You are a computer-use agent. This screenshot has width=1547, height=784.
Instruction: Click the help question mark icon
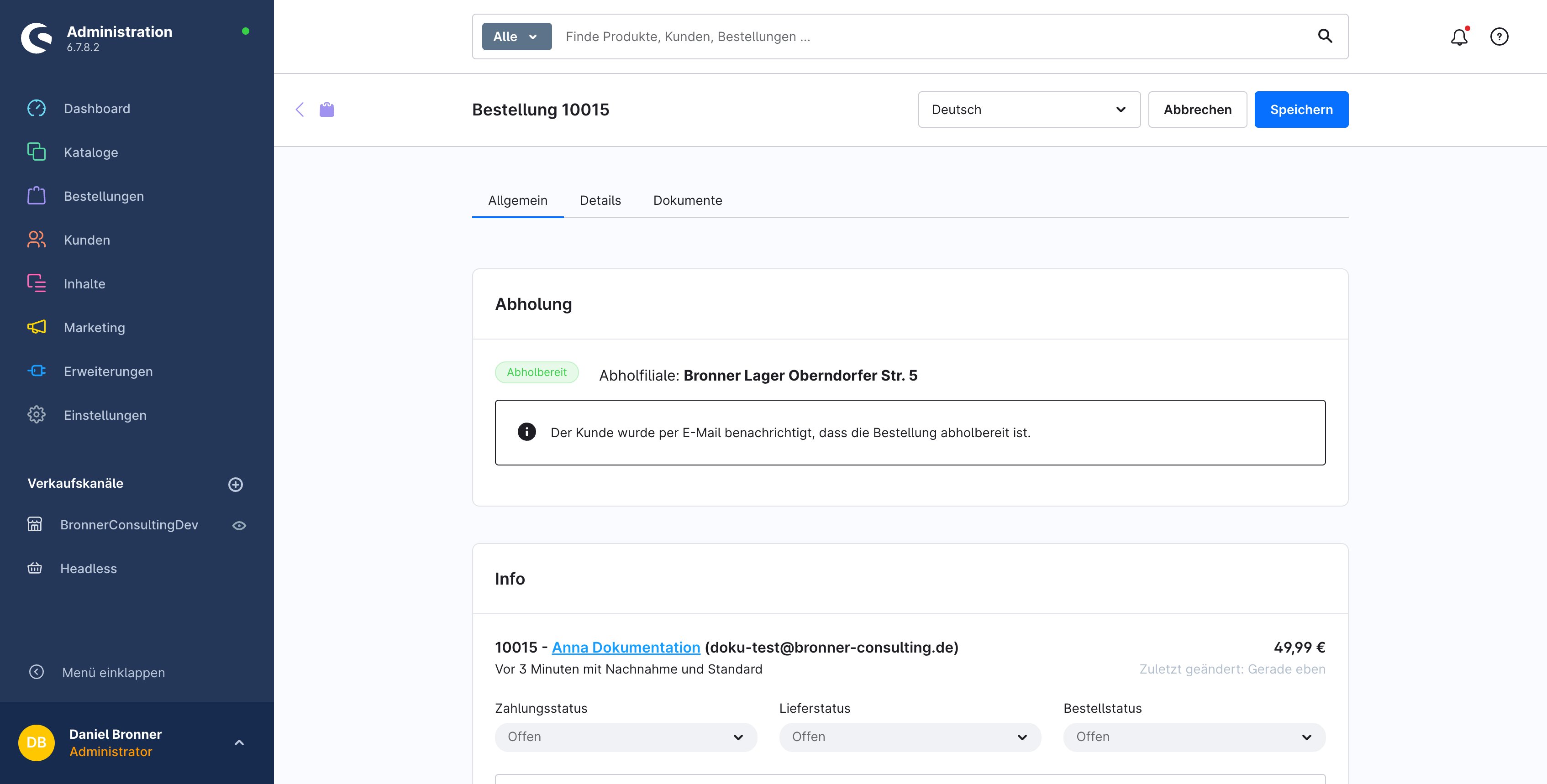pos(1498,37)
